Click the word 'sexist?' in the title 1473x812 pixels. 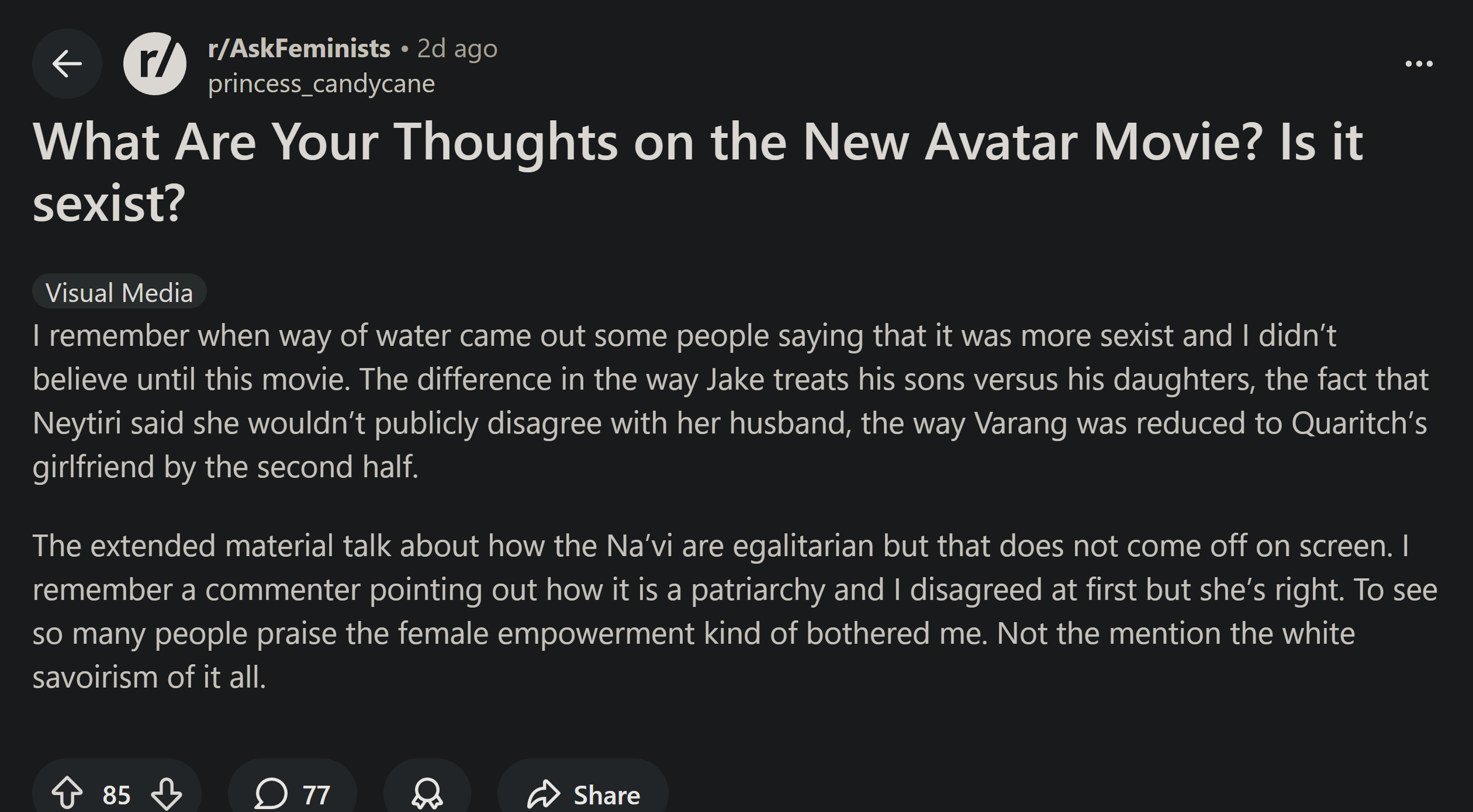pos(109,204)
